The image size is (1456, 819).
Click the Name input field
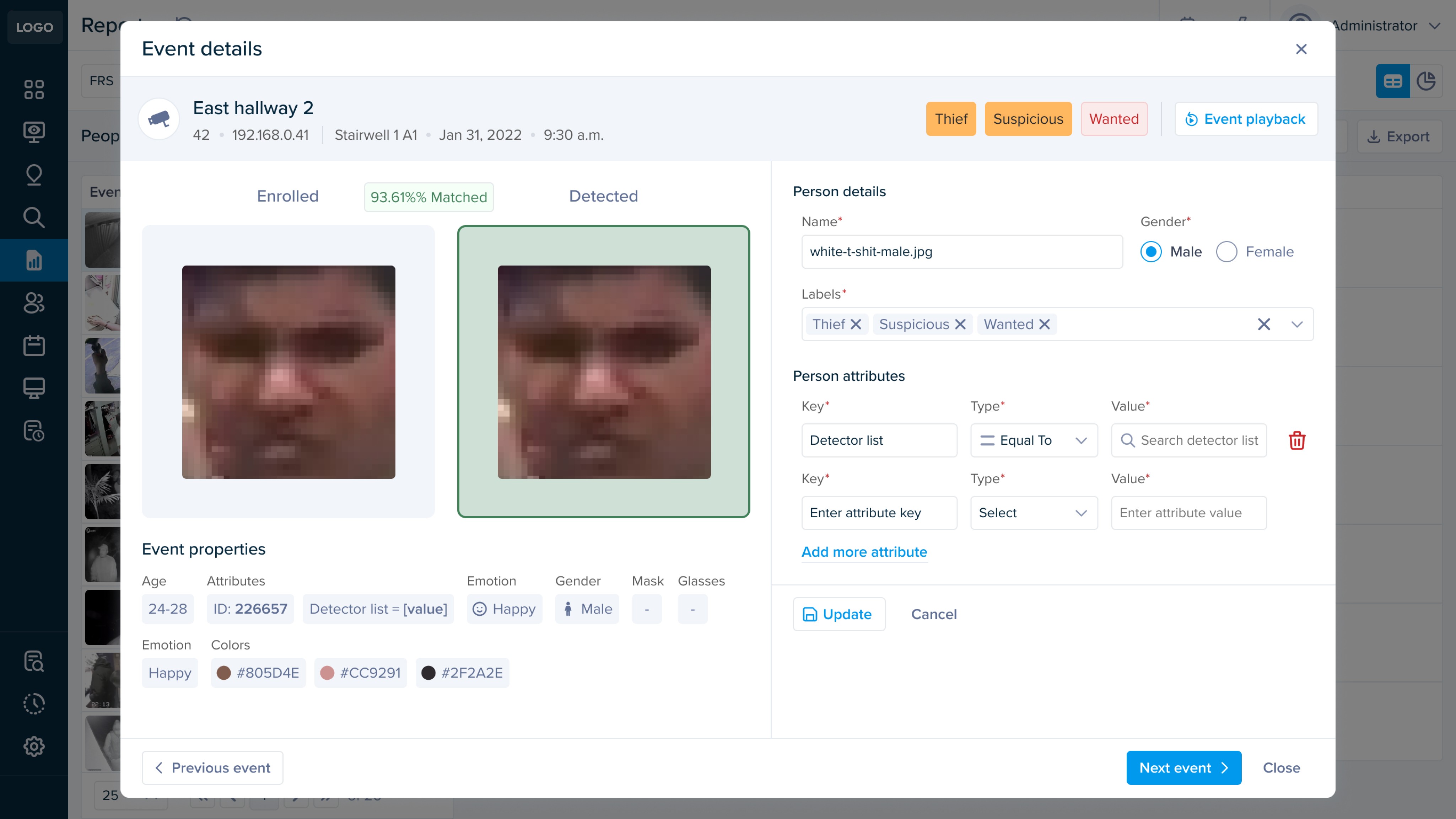(961, 252)
